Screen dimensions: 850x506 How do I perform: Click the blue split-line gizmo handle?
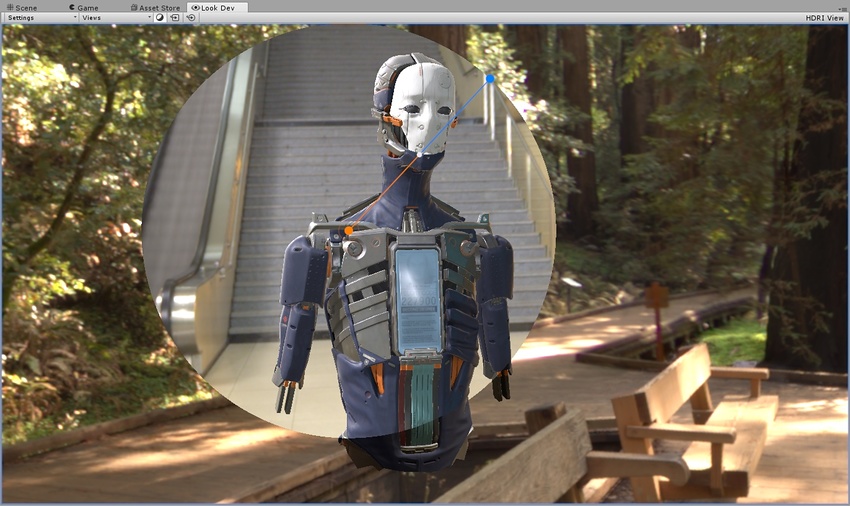(x=489, y=78)
